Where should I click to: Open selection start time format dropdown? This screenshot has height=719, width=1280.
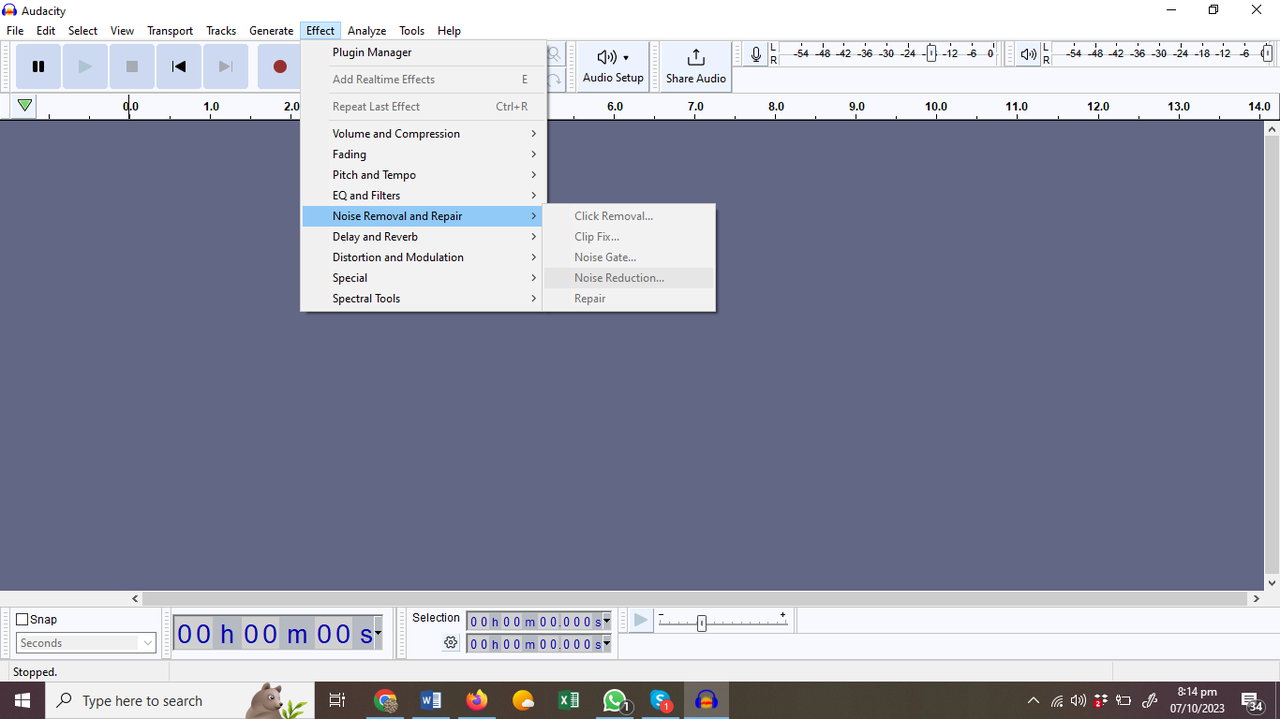tap(607, 622)
